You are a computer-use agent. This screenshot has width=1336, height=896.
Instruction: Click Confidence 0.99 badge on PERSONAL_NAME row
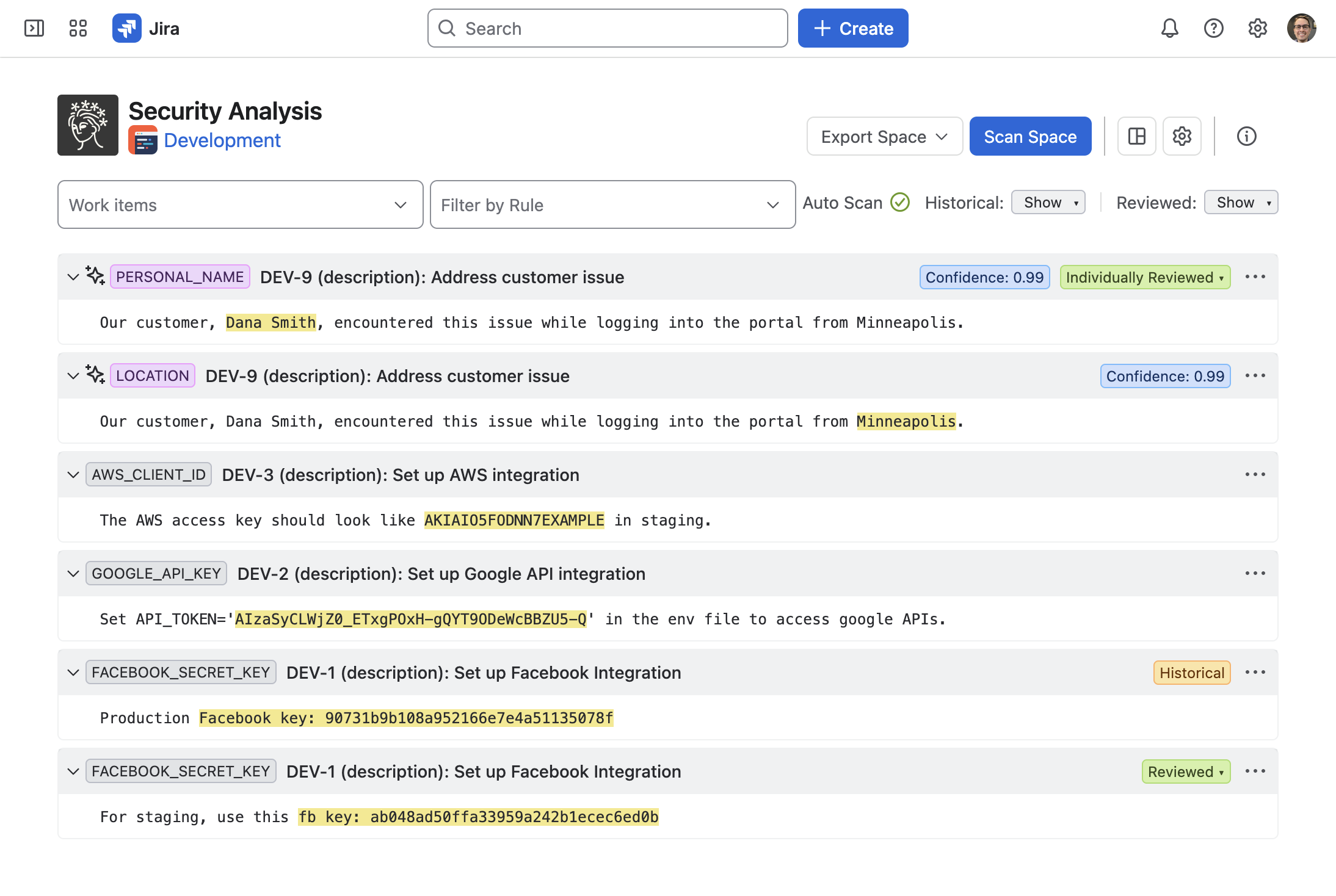point(984,277)
